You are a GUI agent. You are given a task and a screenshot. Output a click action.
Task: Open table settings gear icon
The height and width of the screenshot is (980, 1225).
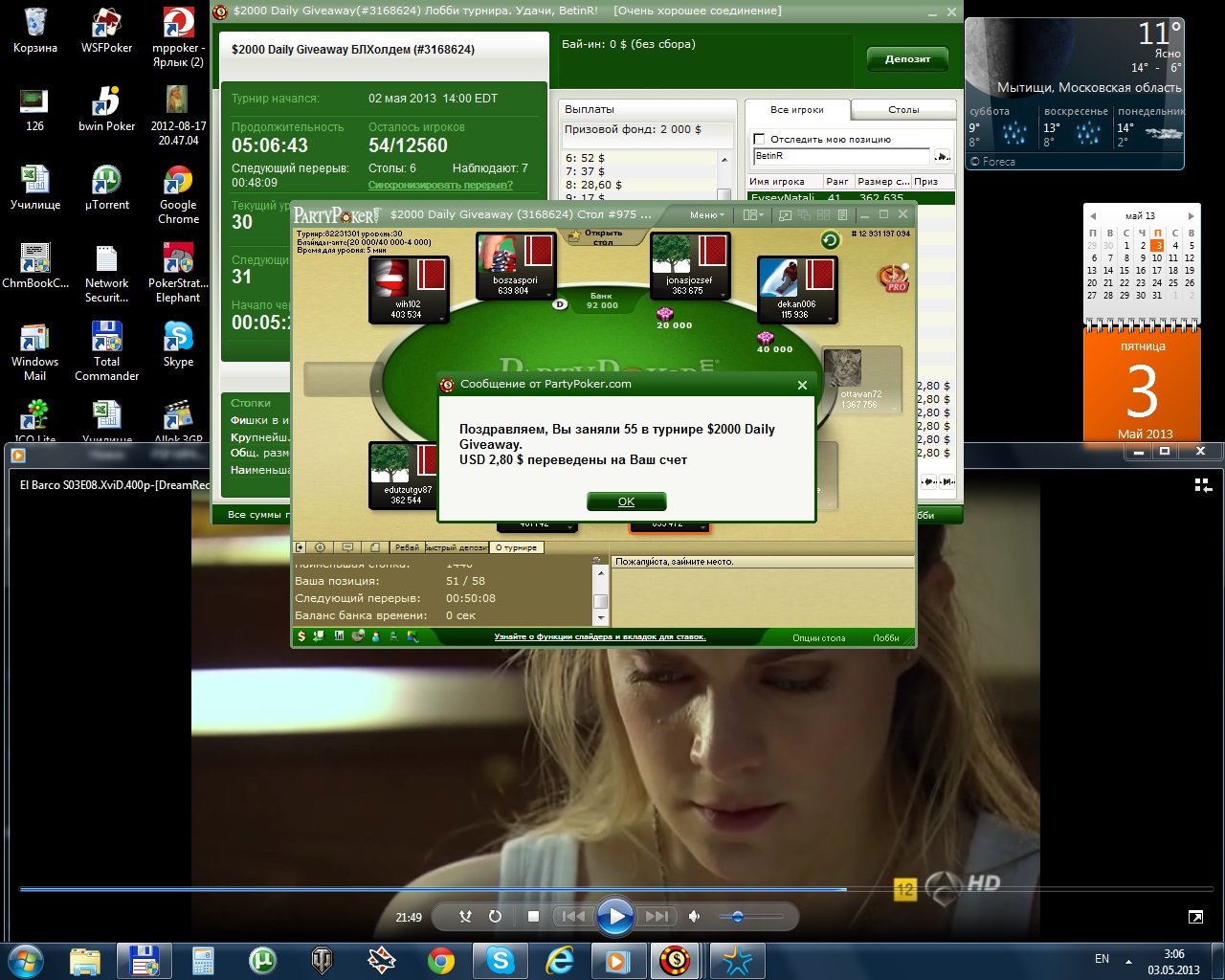pos(321,547)
